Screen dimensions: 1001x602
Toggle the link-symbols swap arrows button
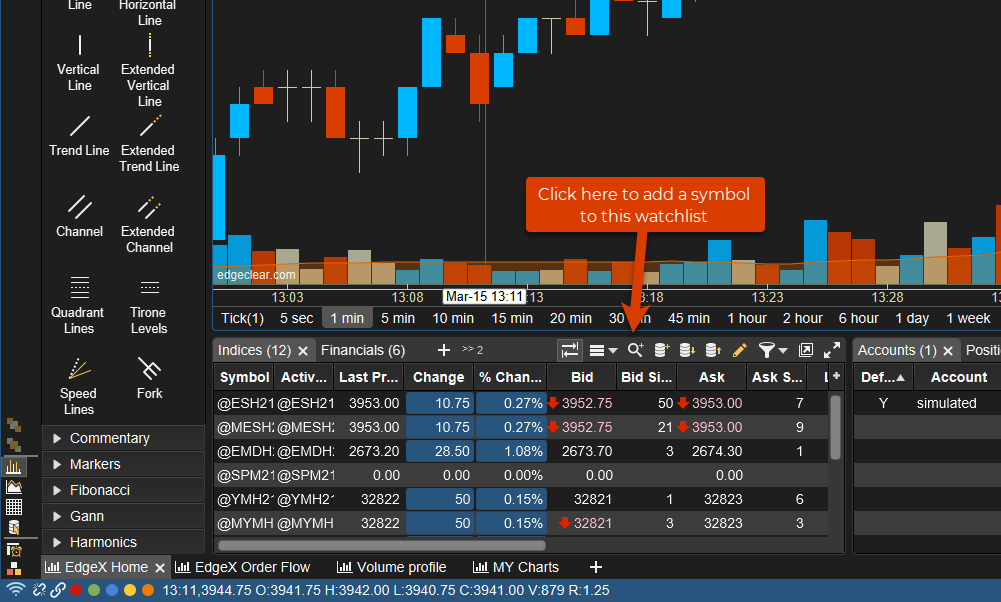pyautogui.click(x=569, y=350)
